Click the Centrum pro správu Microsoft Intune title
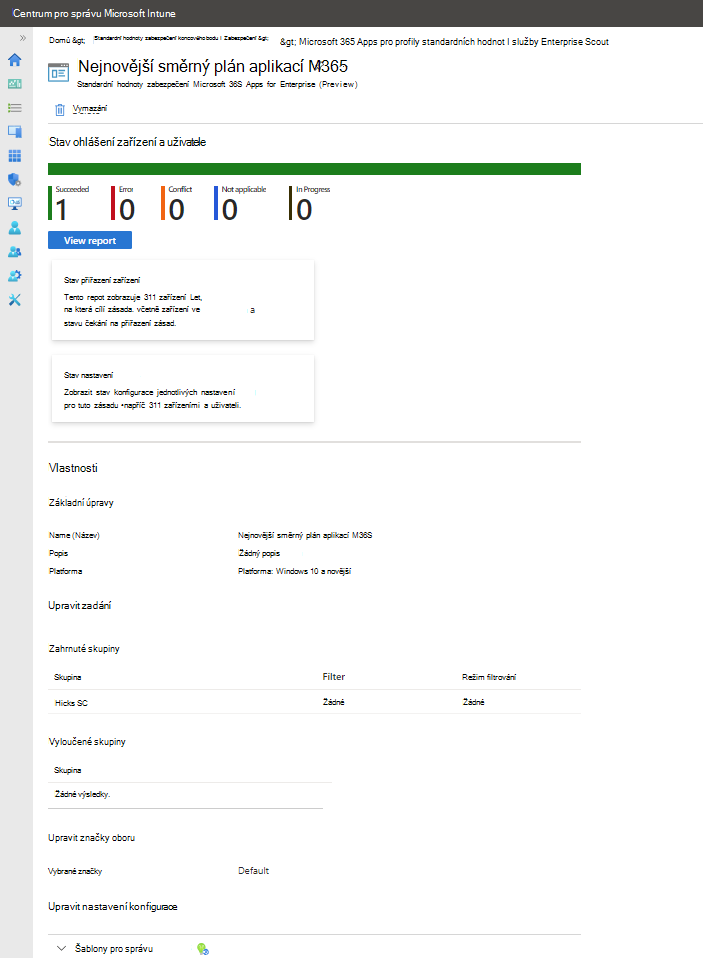The height and width of the screenshot is (958, 703). (x=94, y=13)
